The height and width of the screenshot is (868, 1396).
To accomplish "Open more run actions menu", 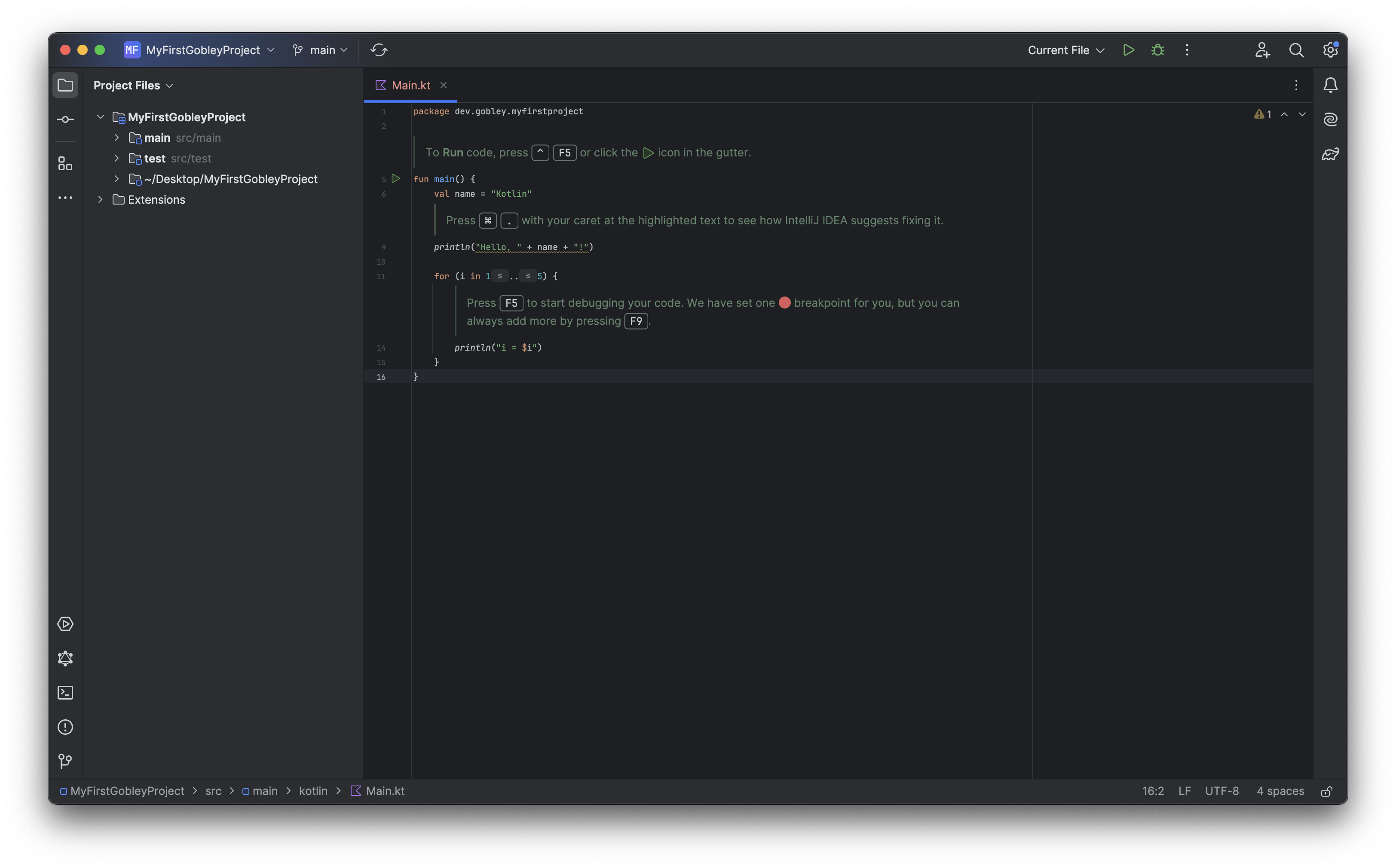I will [x=1187, y=50].
